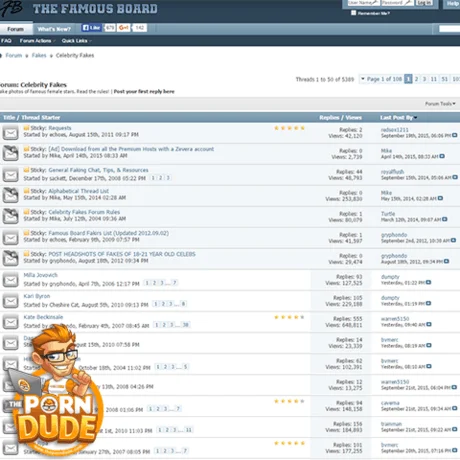Jump to last post icon beside redsox1211
This screenshot has width=460, height=460.
455,135
